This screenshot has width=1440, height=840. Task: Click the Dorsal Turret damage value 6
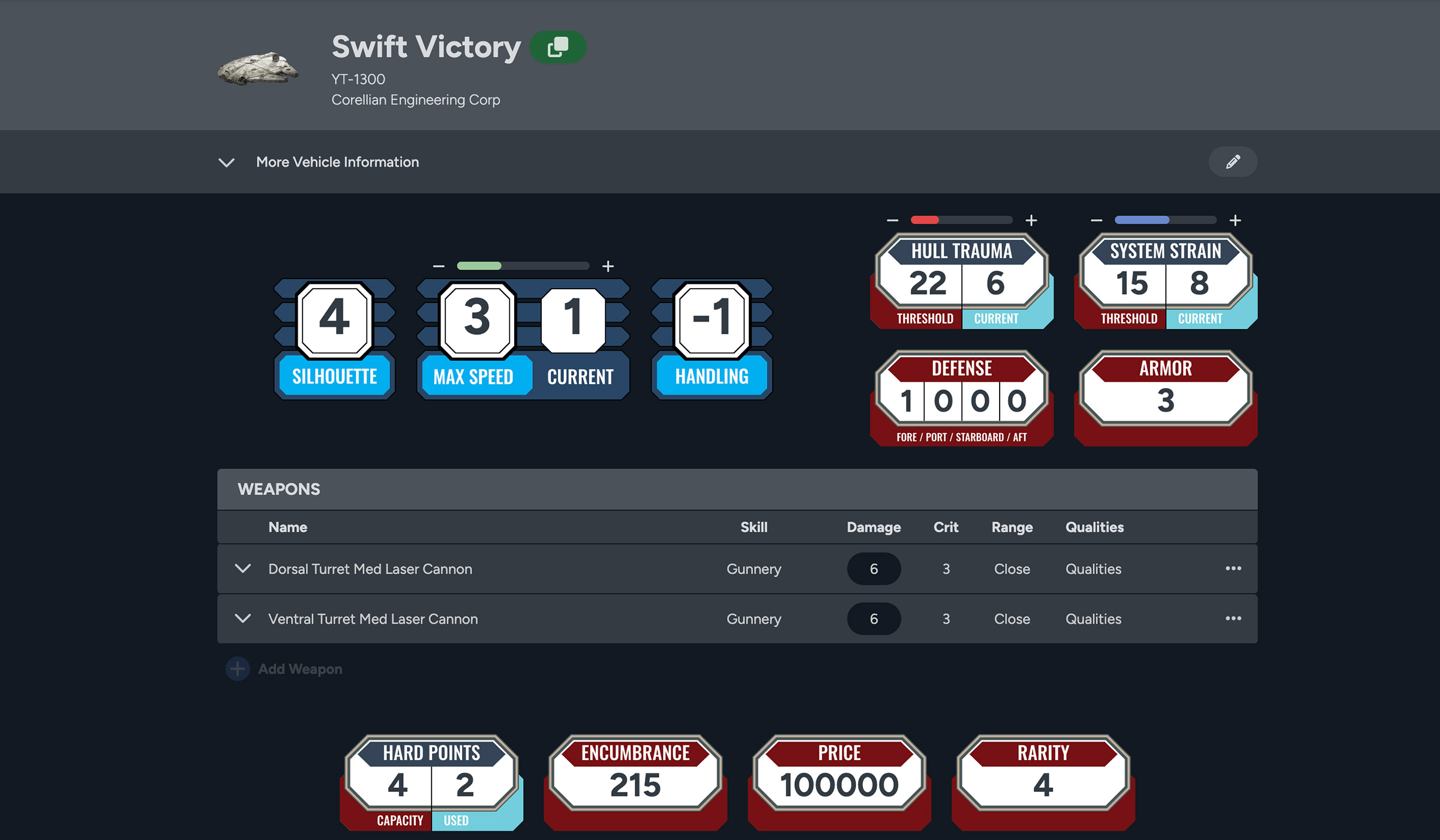[874, 569]
